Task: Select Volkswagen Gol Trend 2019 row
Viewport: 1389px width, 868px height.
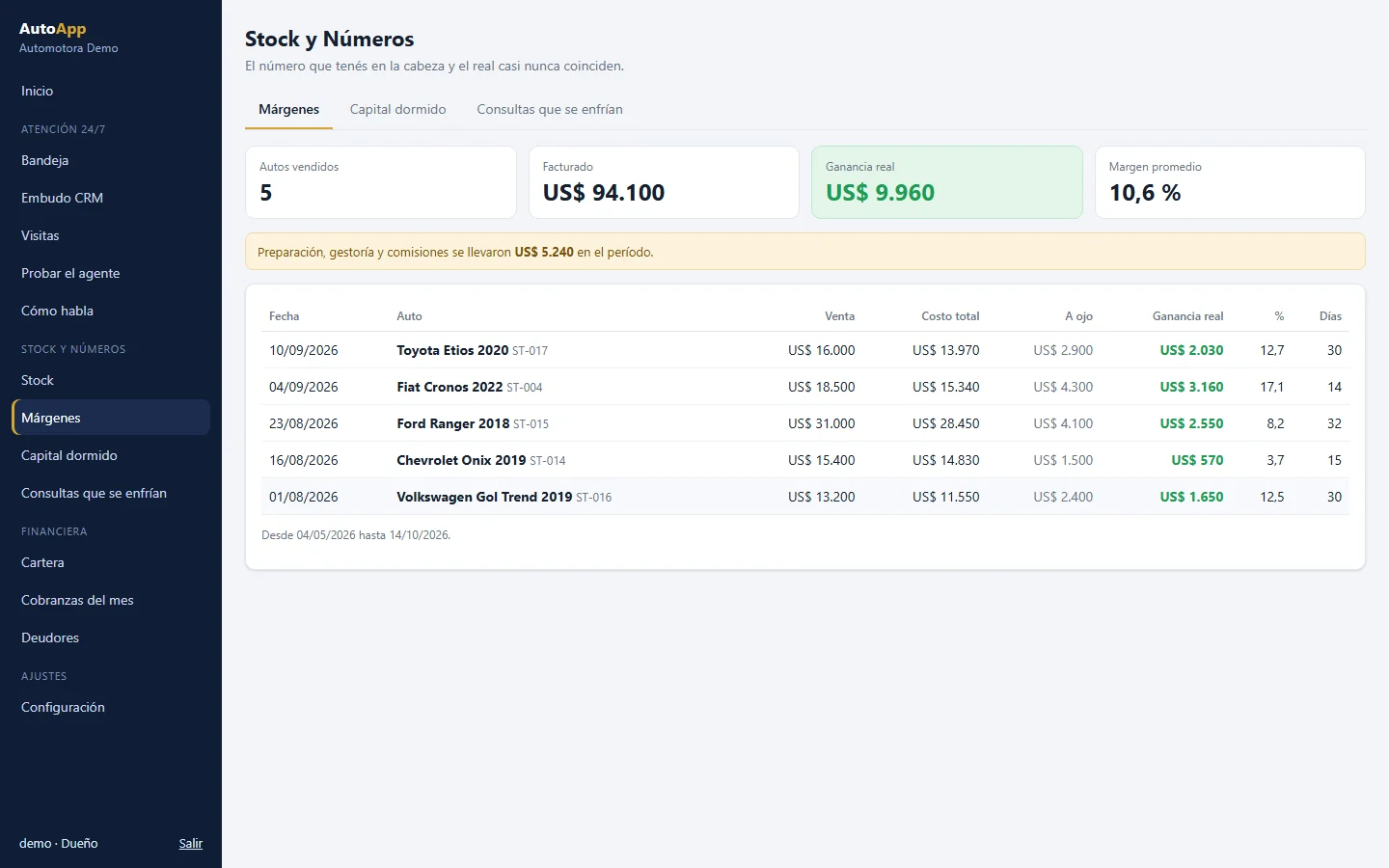Action: coord(805,497)
